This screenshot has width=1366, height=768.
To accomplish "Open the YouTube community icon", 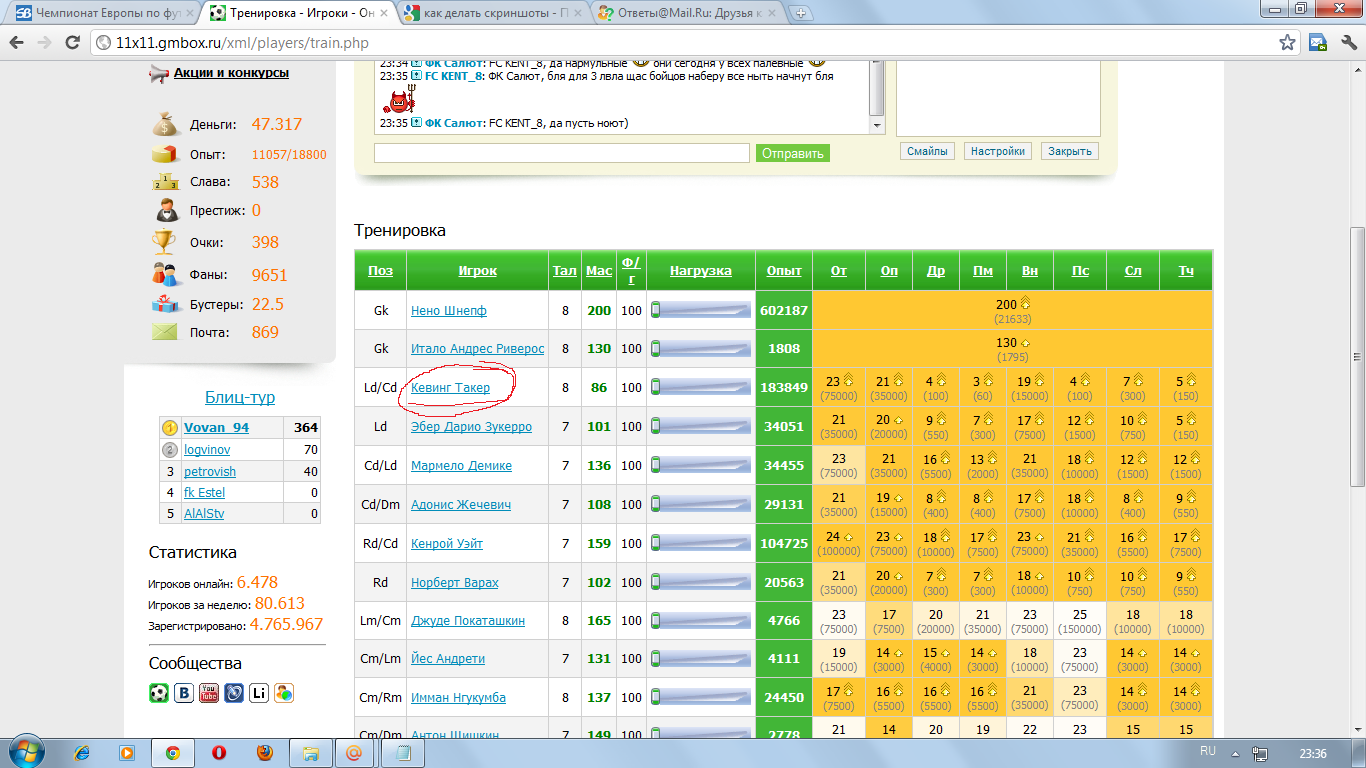I will pyautogui.click(x=209, y=693).
